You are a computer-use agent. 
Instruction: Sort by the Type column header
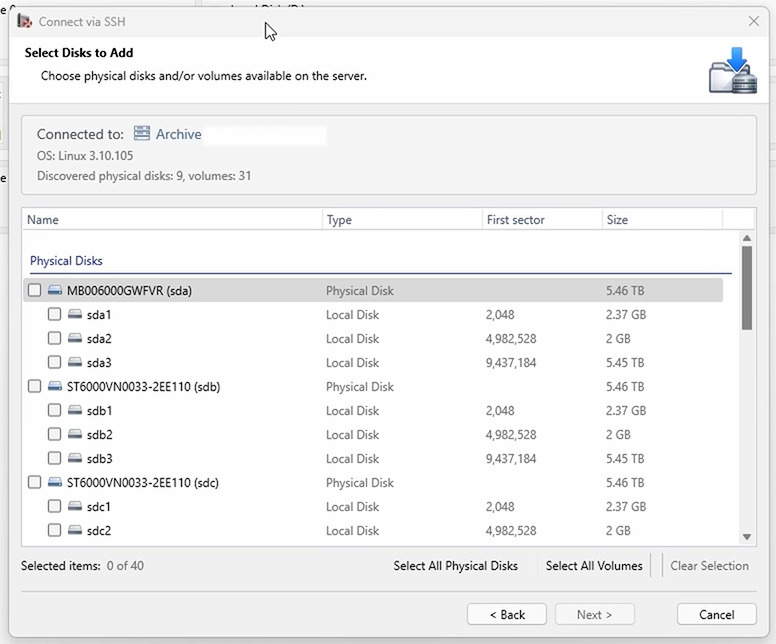click(x=402, y=219)
